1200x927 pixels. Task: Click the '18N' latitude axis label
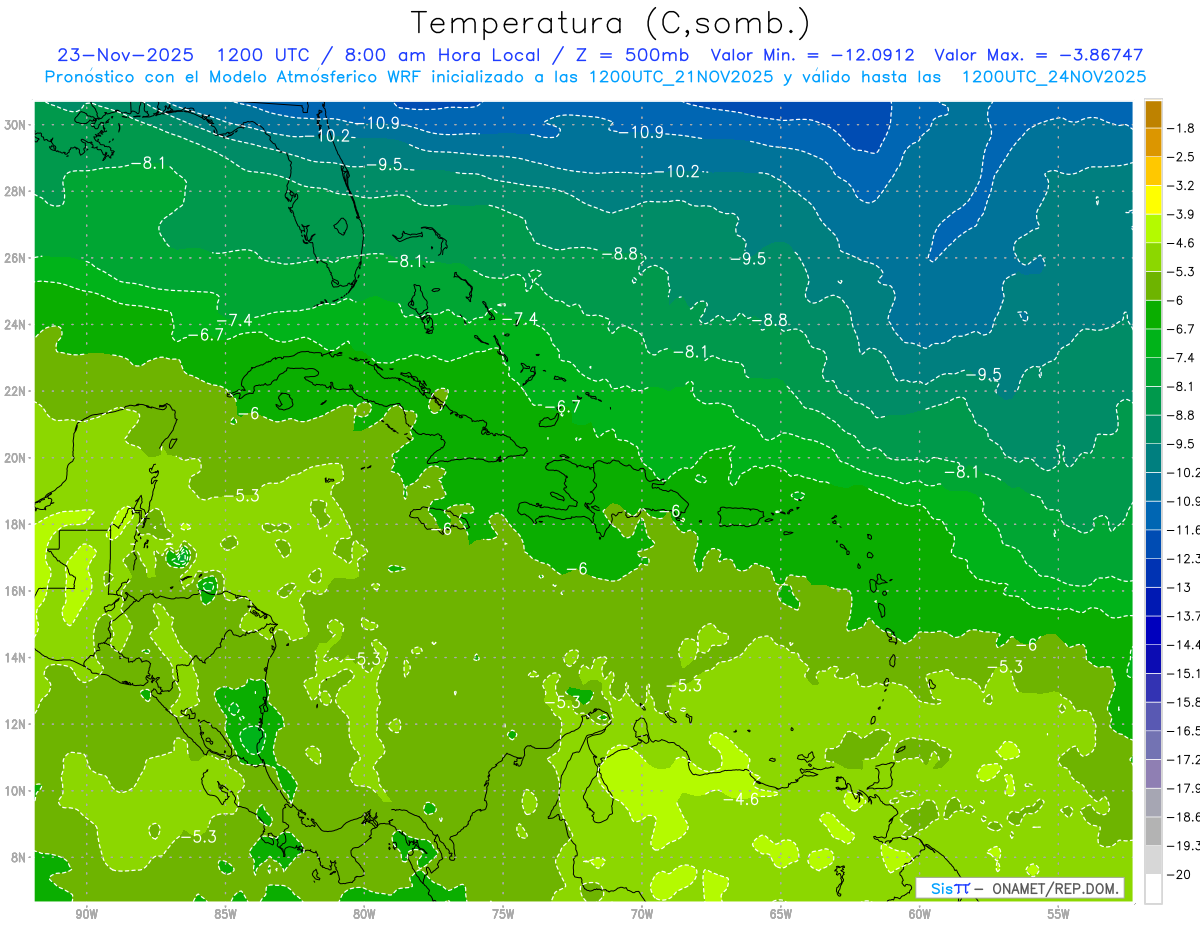point(14,524)
